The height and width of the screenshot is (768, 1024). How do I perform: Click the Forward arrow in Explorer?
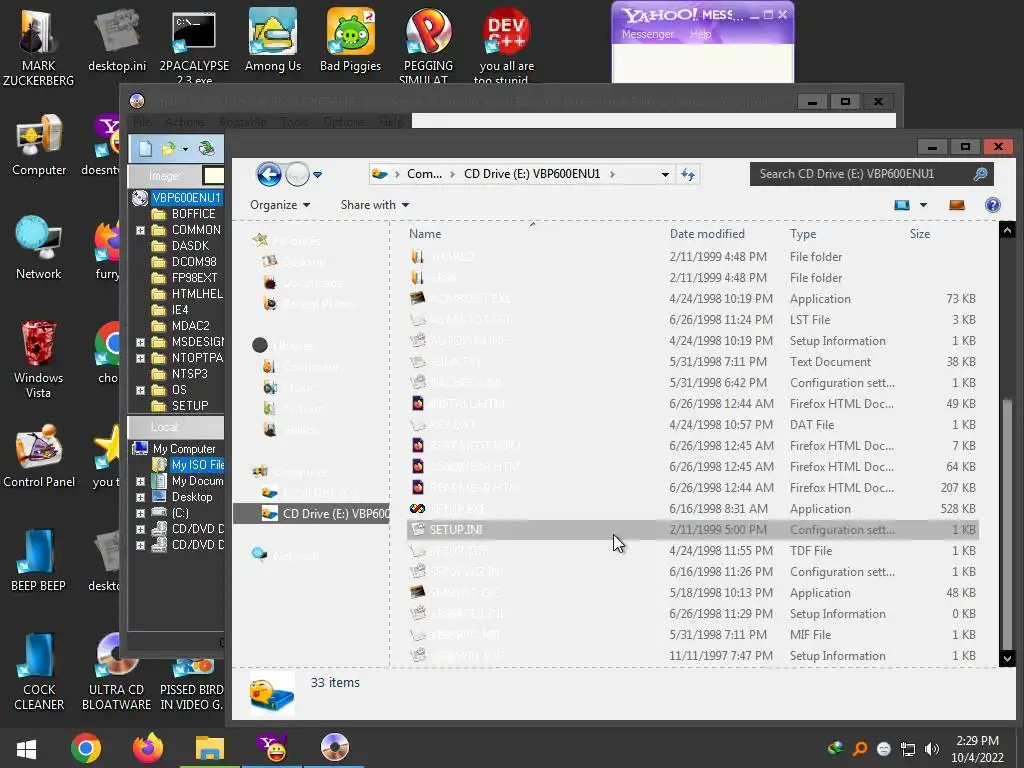(297, 174)
